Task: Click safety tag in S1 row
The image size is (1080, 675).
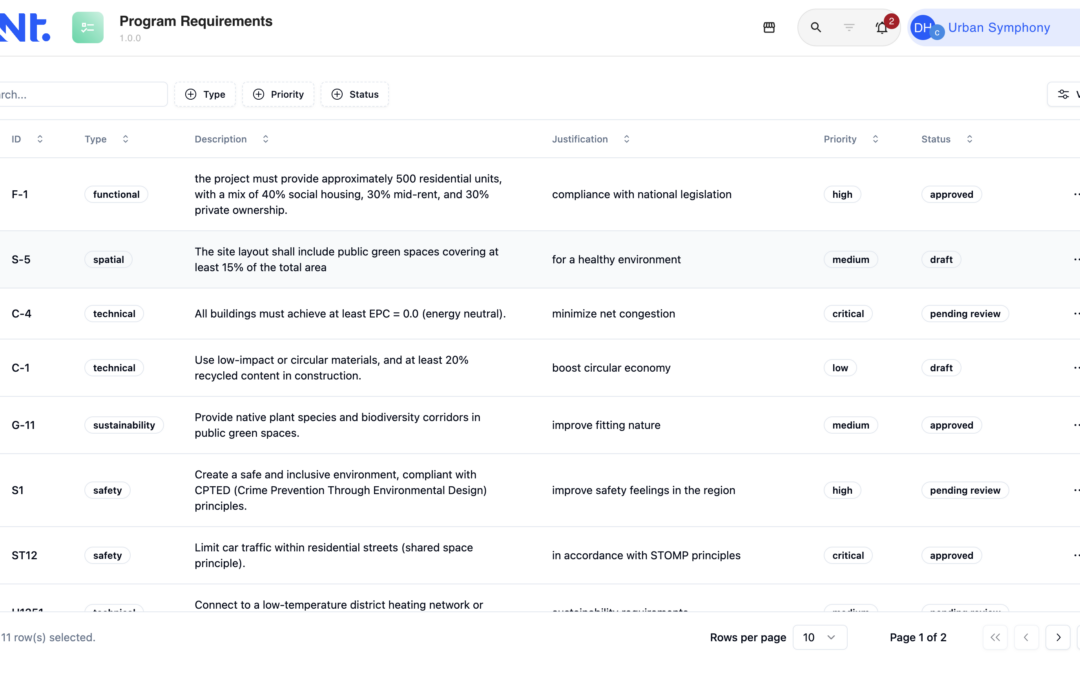Action: tap(107, 490)
